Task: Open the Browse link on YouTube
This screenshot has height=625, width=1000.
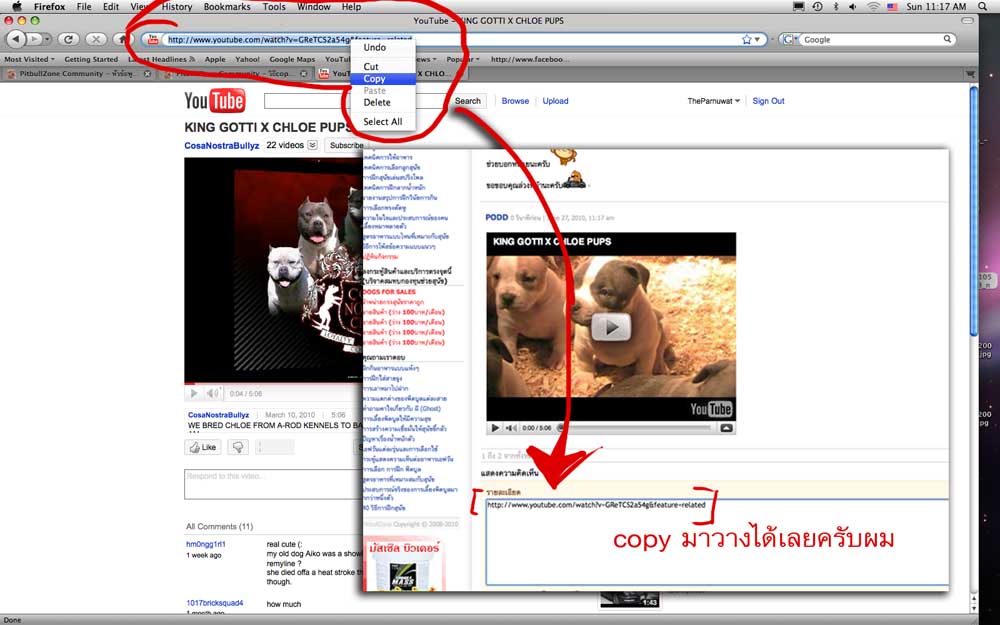Action: coord(515,101)
